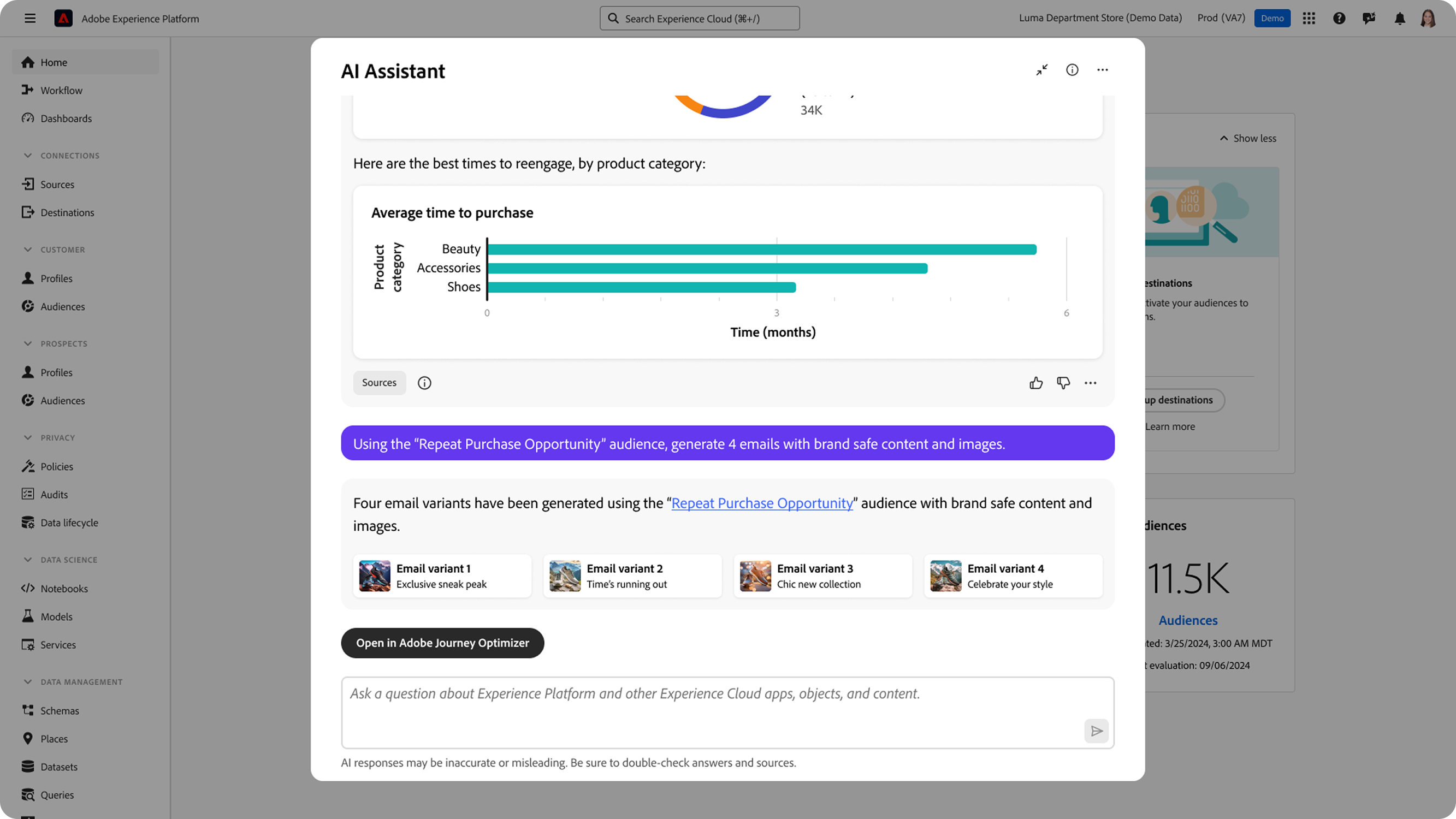Collapse the Customer section
This screenshot has height=819, width=1456.
point(28,250)
